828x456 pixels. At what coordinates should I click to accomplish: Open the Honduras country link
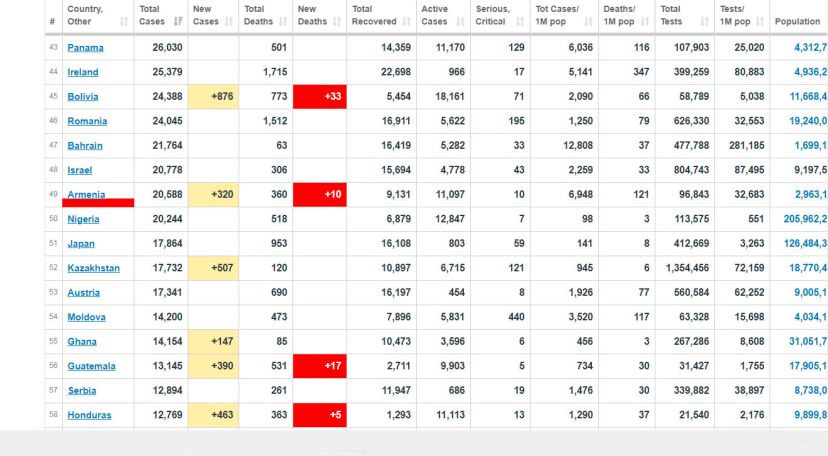(x=89, y=415)
